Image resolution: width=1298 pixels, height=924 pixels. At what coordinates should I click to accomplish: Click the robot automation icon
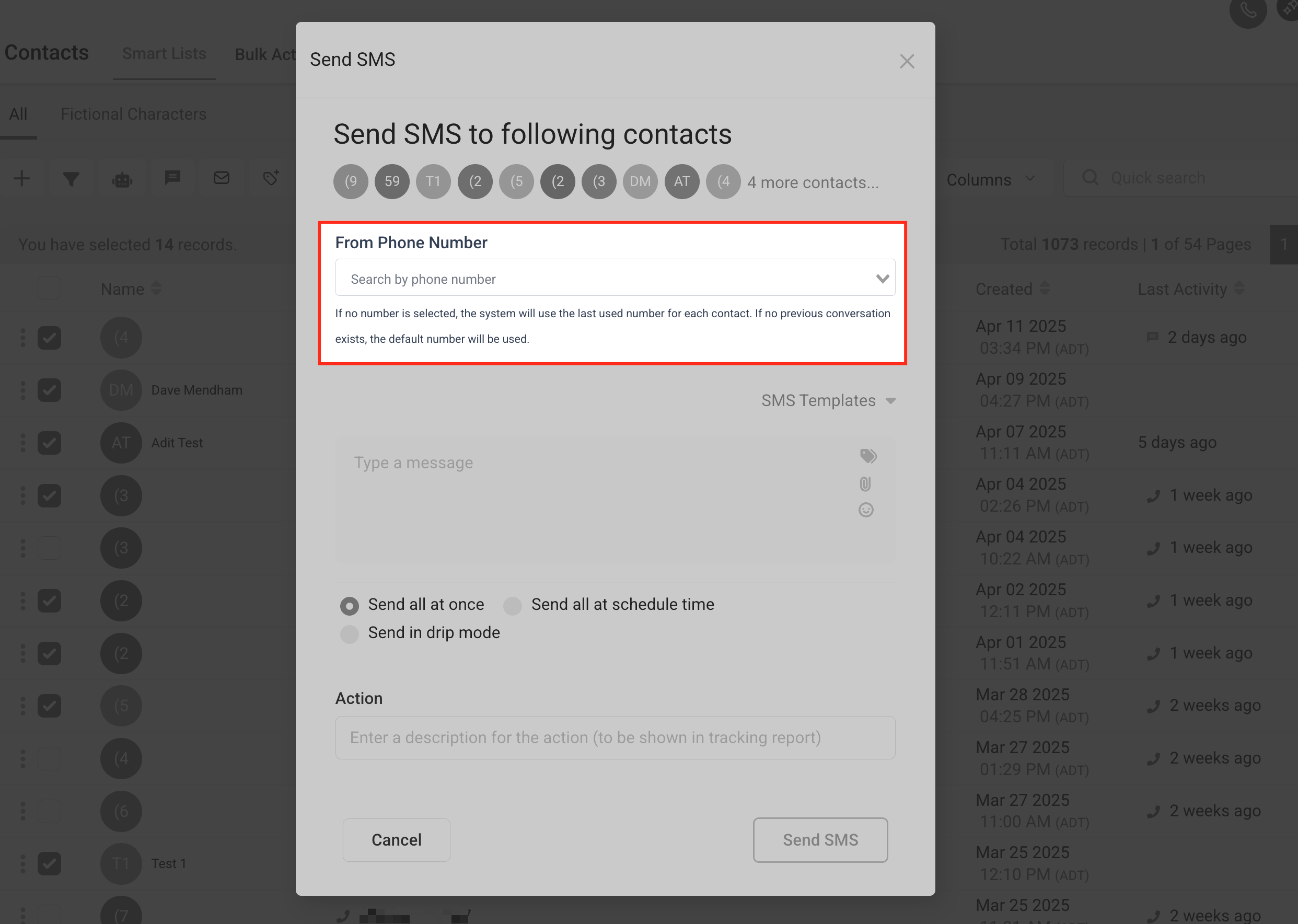click(x=122, y=180)
